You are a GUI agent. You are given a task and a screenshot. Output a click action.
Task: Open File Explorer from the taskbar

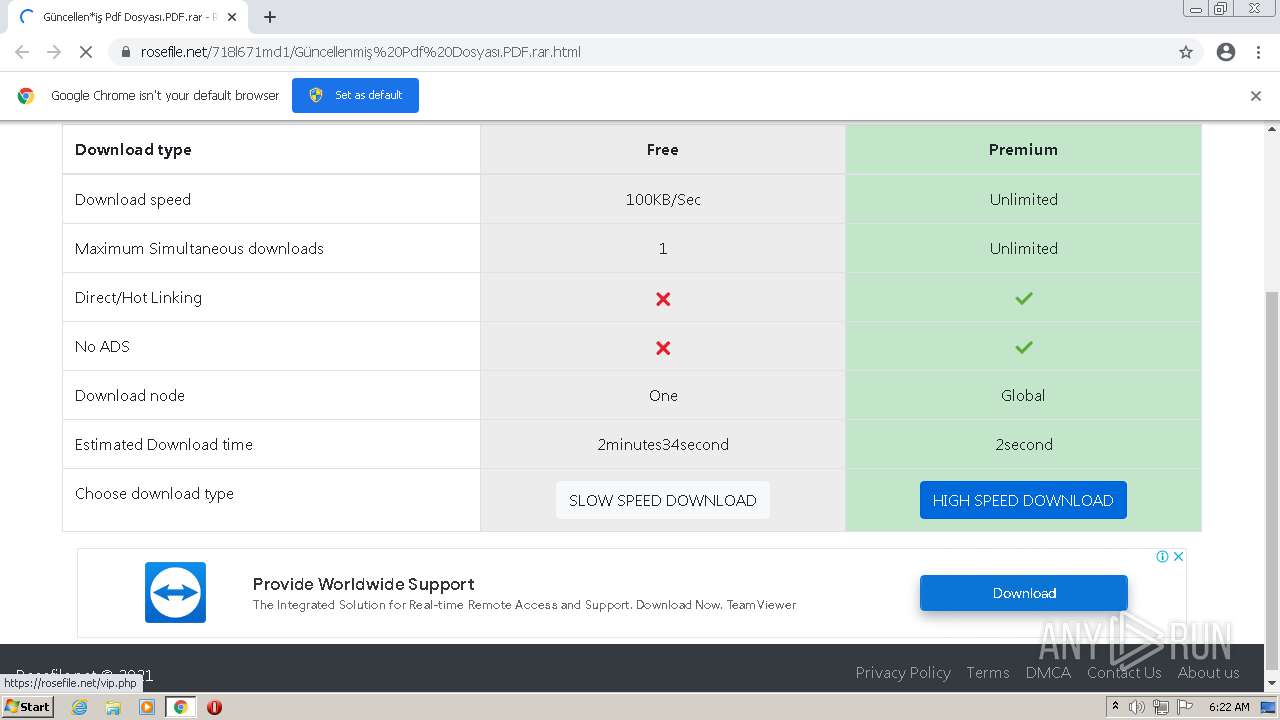tap(113, 707)
